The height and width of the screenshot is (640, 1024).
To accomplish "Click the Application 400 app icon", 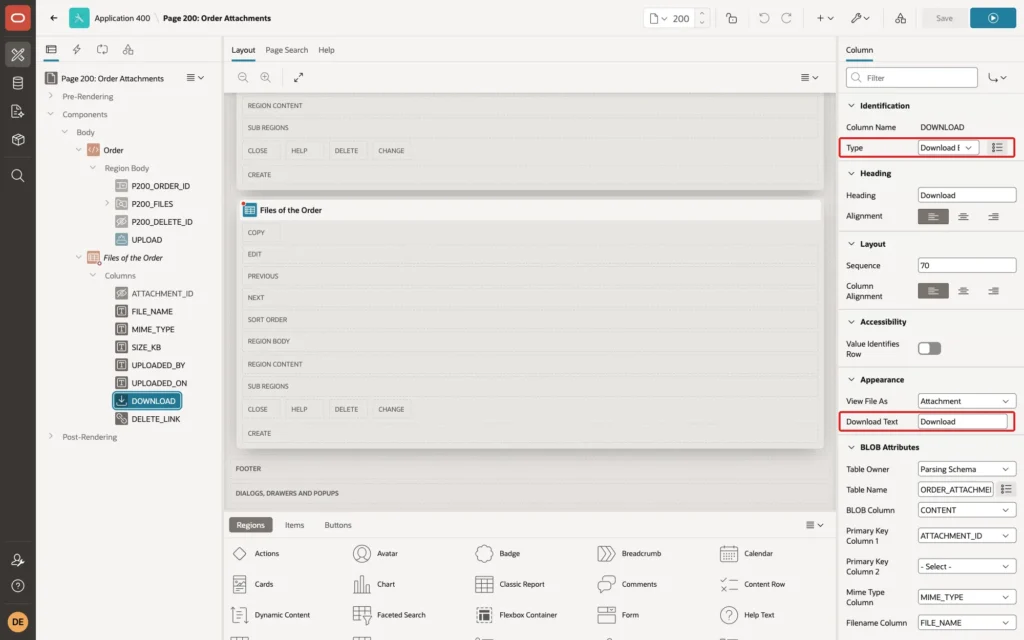I will 79,18.
